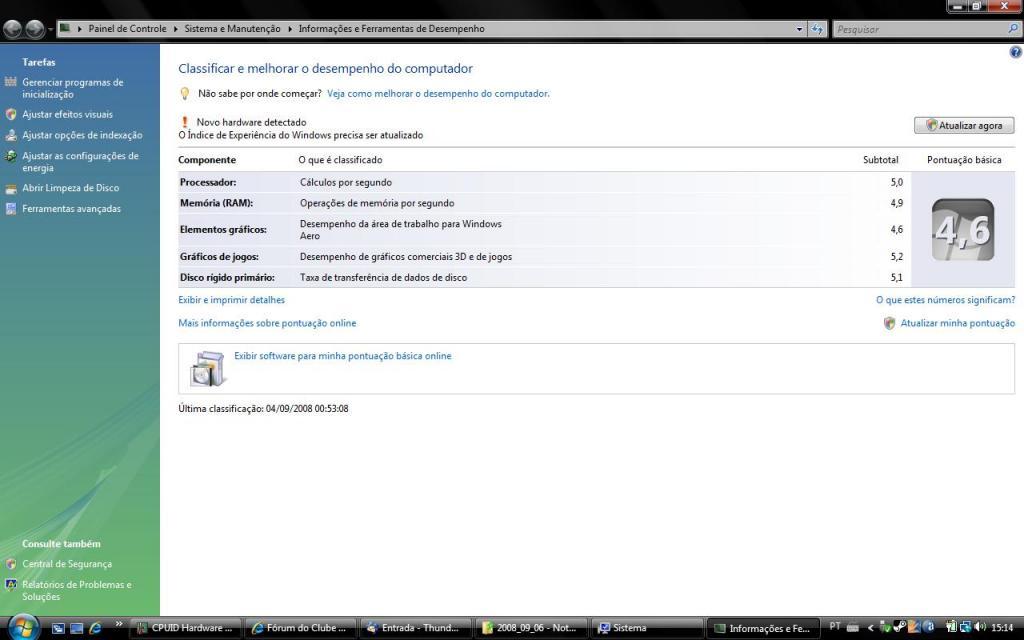Click Veja como melhorar o desempenho link
Viewport: 1024px width, 640px height.
438,93
